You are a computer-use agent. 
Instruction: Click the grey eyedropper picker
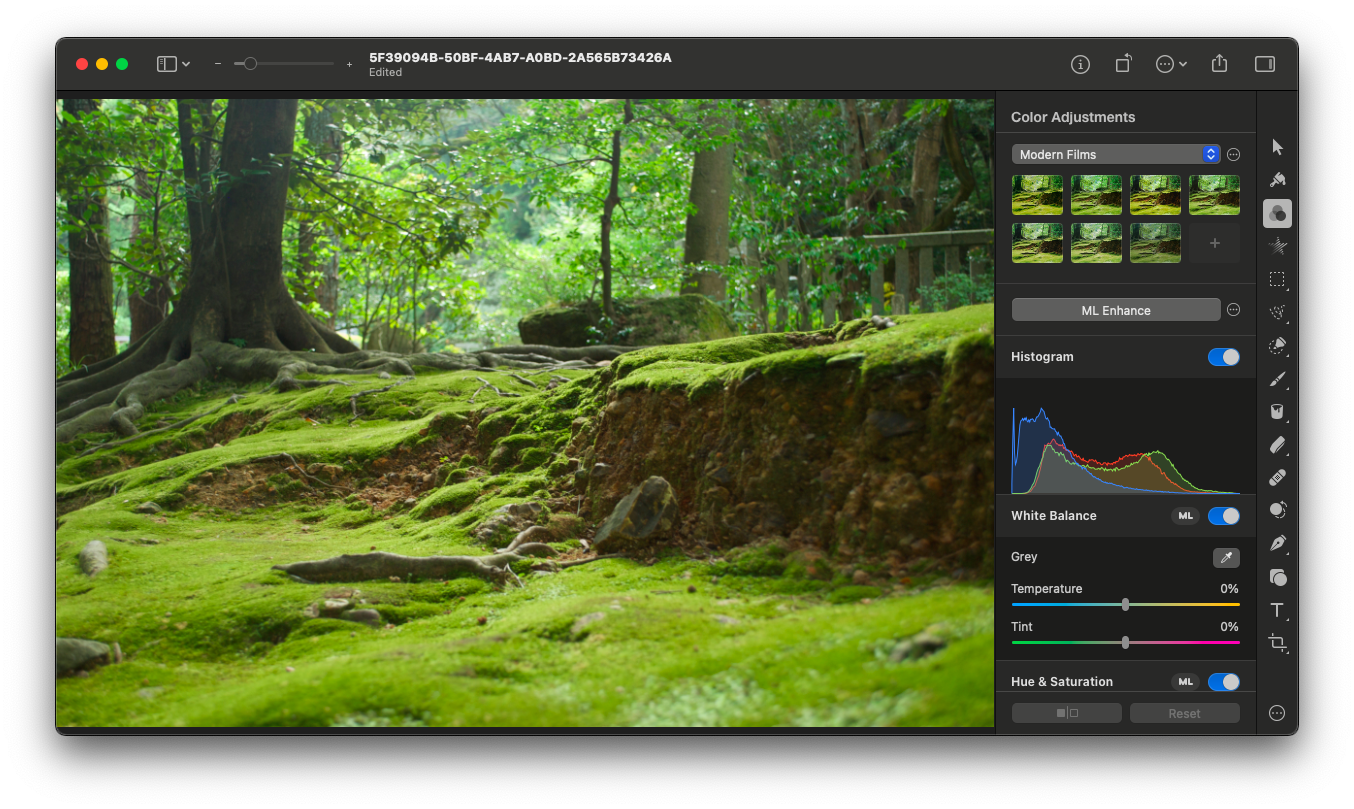pos(1225,558)
